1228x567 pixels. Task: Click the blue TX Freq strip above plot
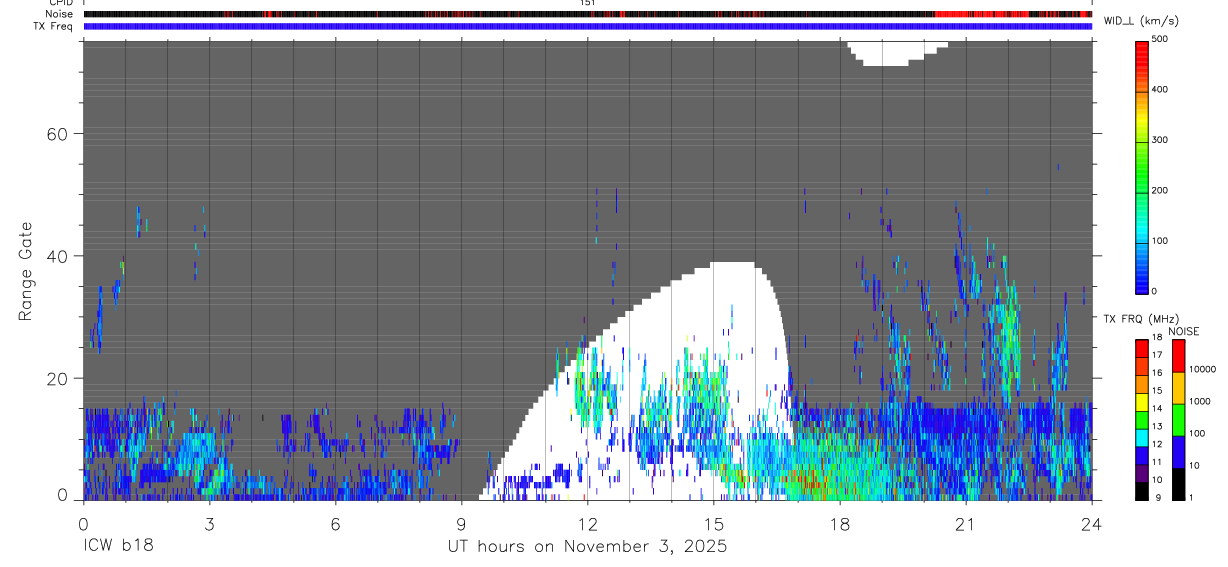588,26
